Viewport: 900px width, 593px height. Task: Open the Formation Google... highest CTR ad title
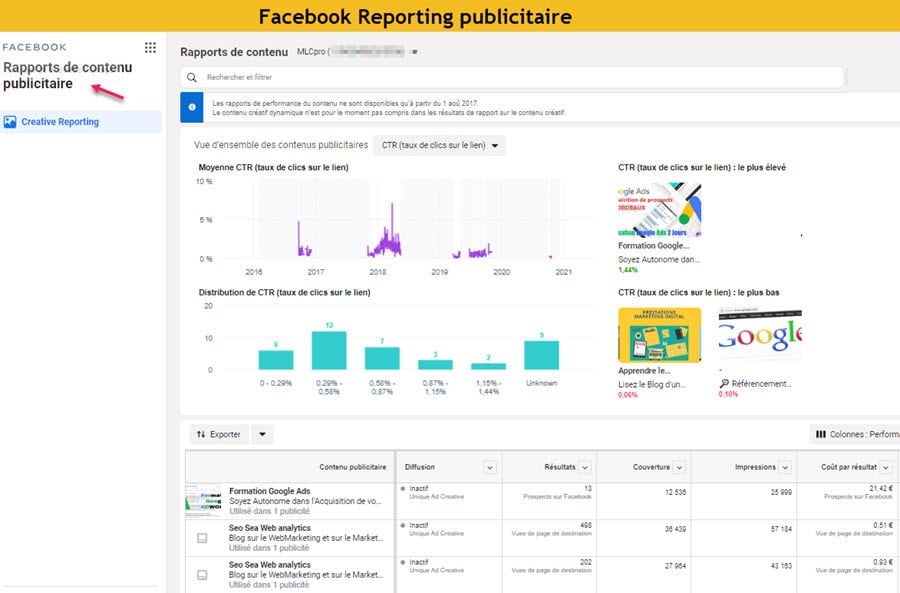point(653,246)
